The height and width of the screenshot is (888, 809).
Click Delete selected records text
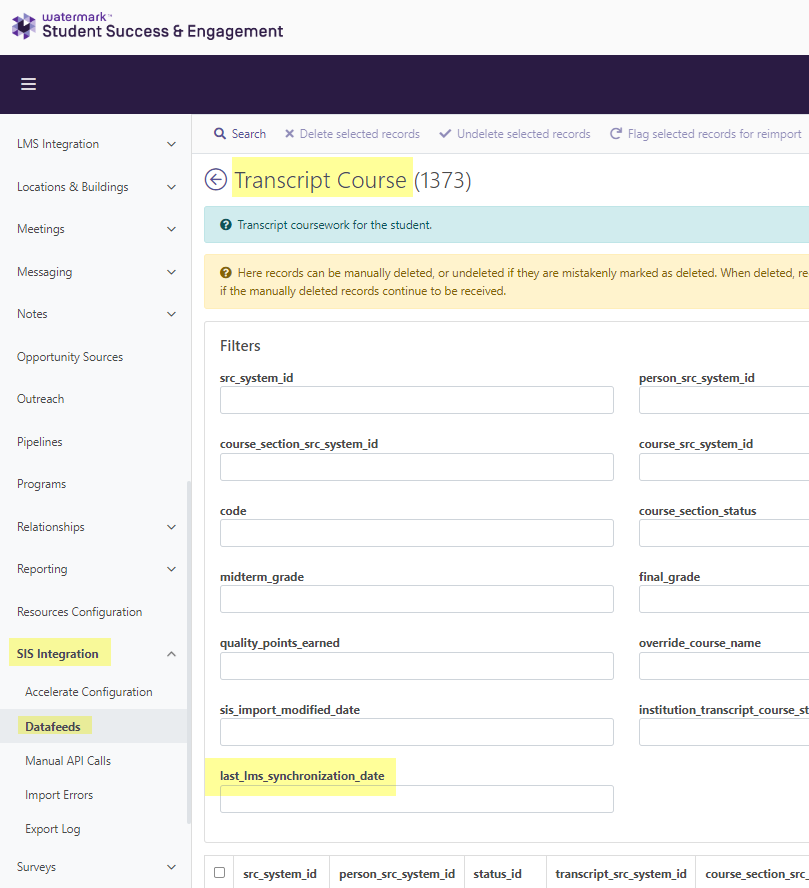[359, 134]
